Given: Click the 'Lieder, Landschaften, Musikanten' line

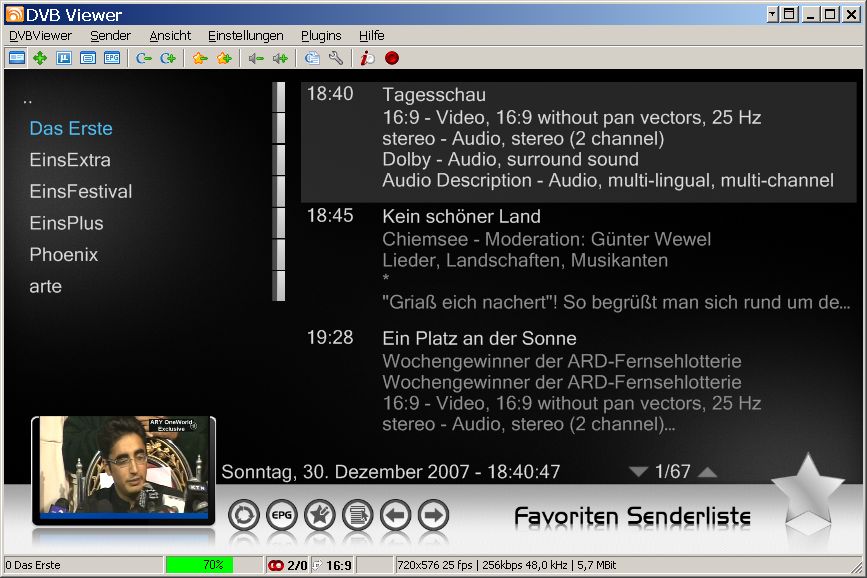Looking at the screenshot, I should click(525, 260).
